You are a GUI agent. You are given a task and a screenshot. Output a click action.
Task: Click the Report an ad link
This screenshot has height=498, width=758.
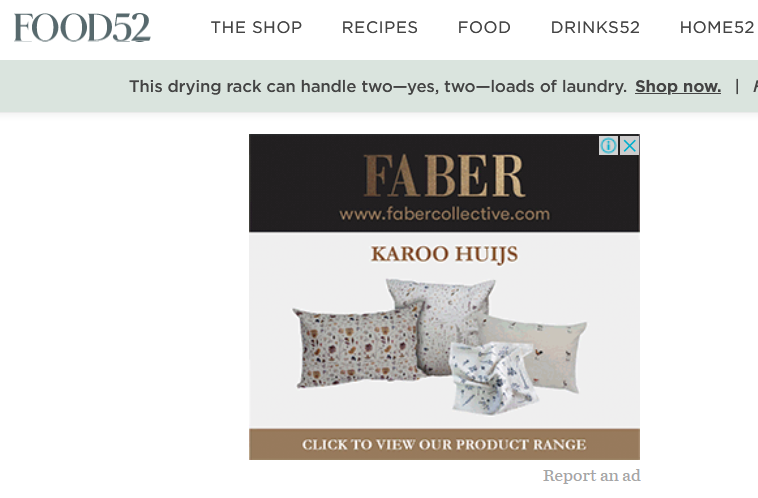[x=591, y=476]
